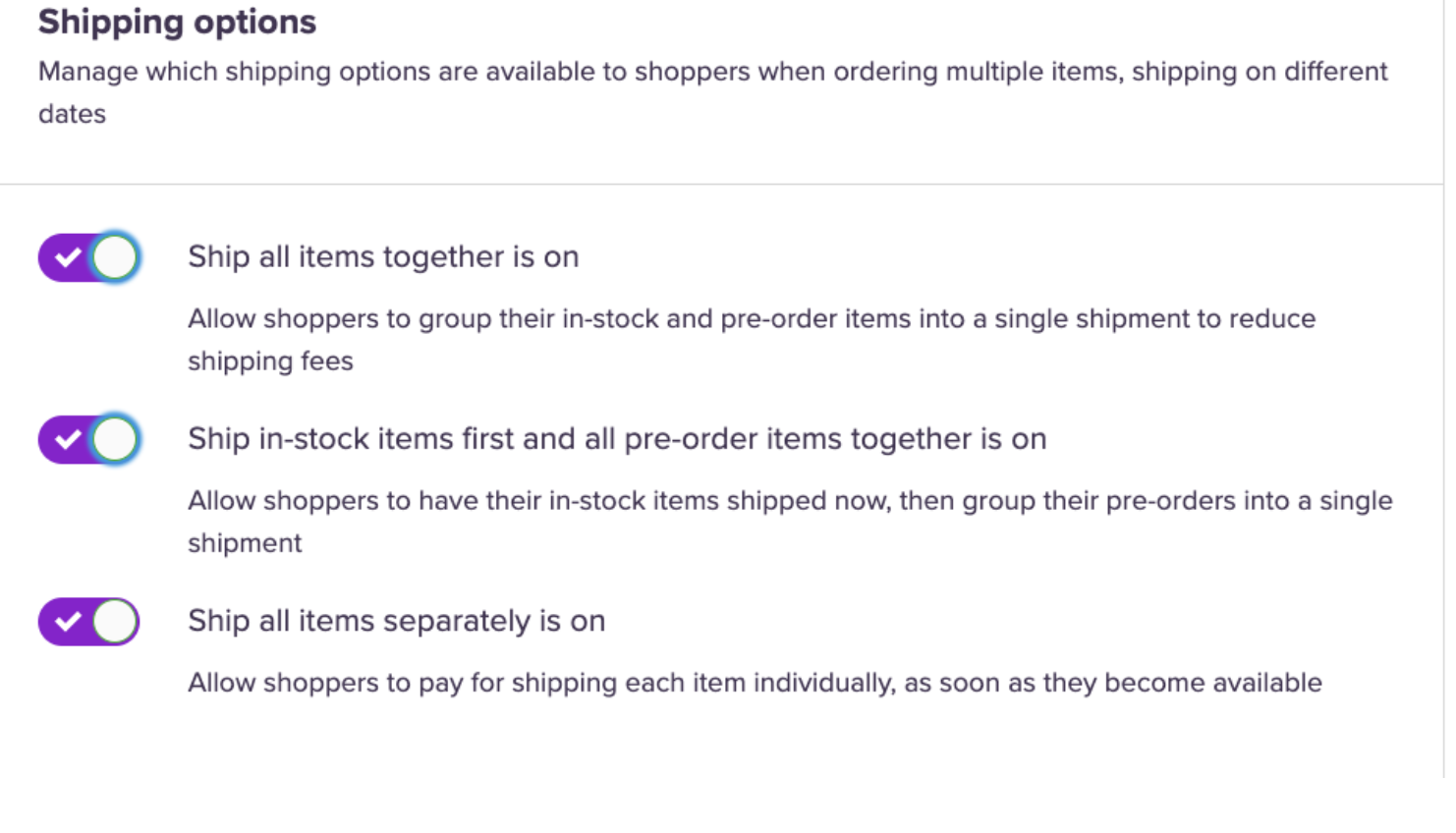
Task: Click description about paying shipping each item individually
Action: (755, 683)
